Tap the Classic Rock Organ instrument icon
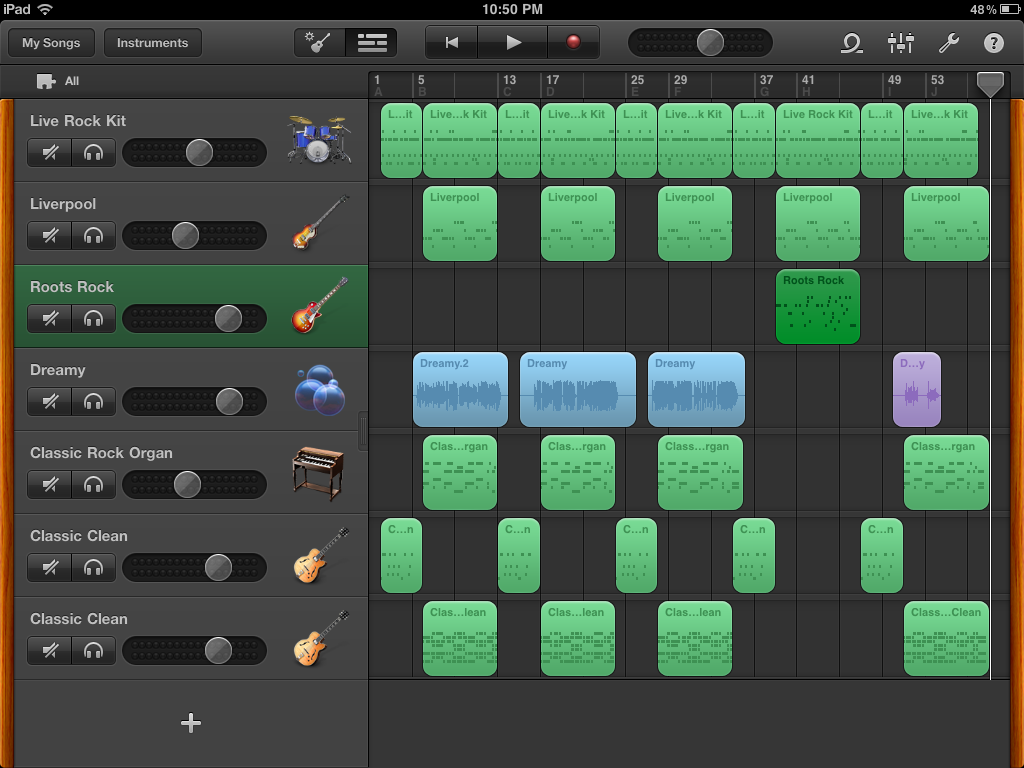 (318, 473)
